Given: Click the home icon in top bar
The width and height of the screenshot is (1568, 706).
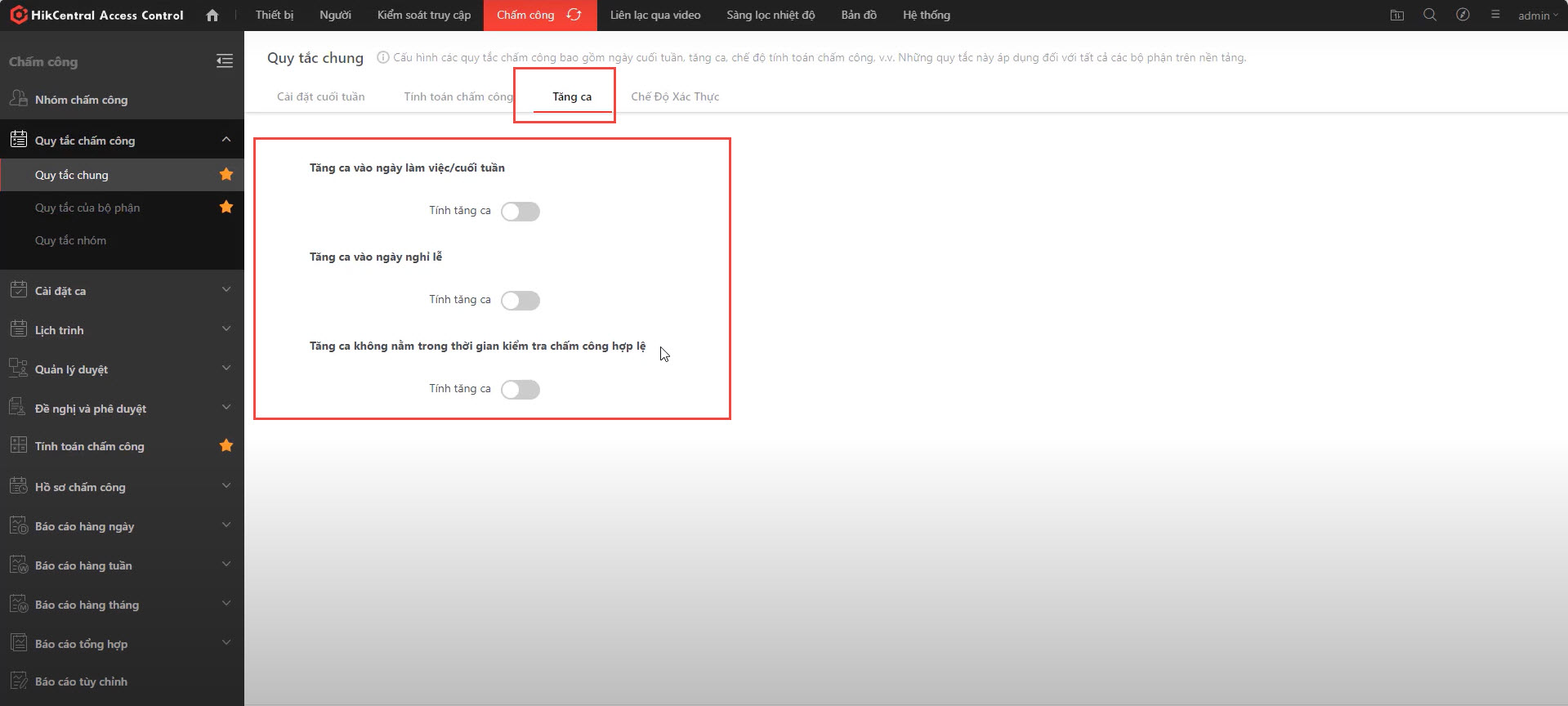Looking at the screenshot, I should tap(212, 16).
